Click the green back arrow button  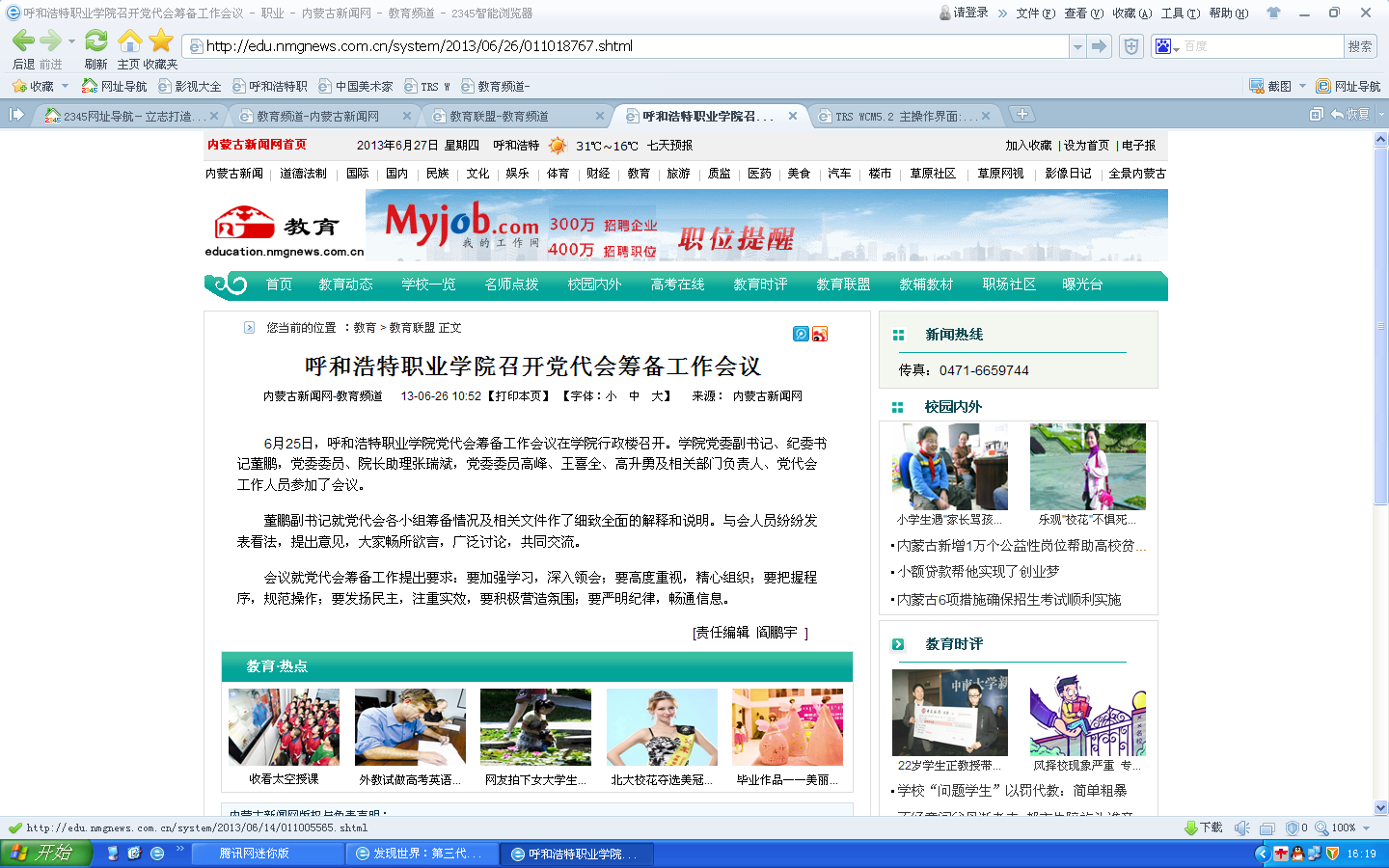[23, 41]
